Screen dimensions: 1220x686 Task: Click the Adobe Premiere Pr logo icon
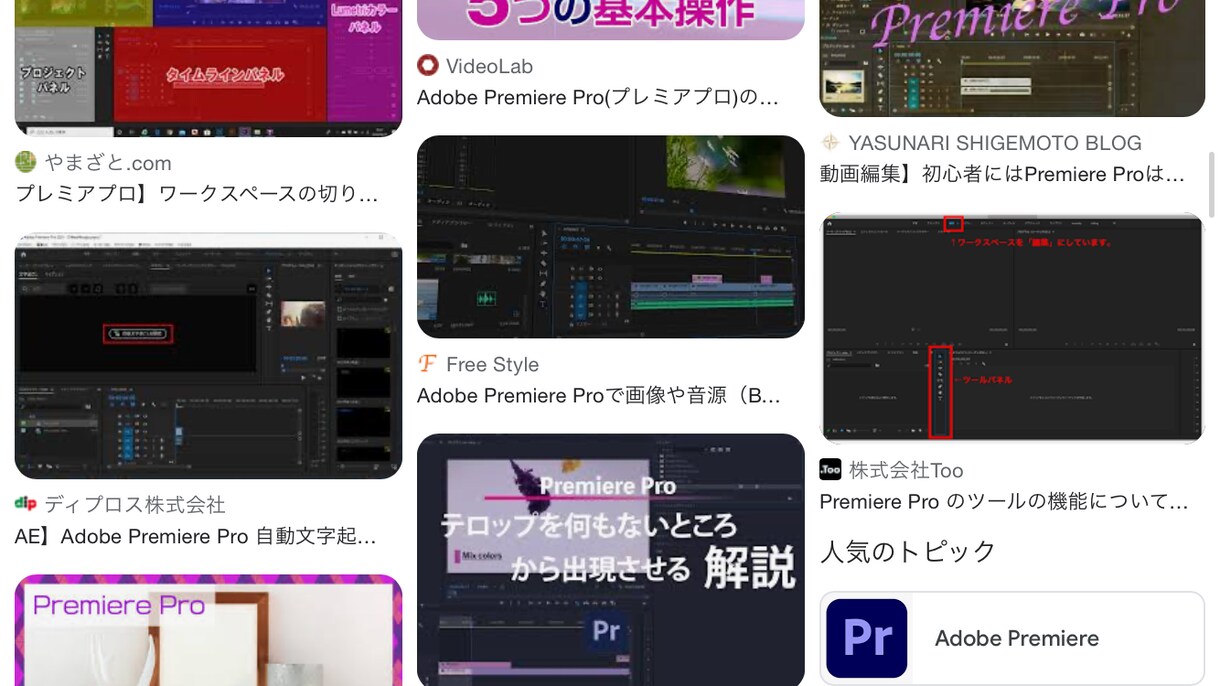click(x=867, y=638)
